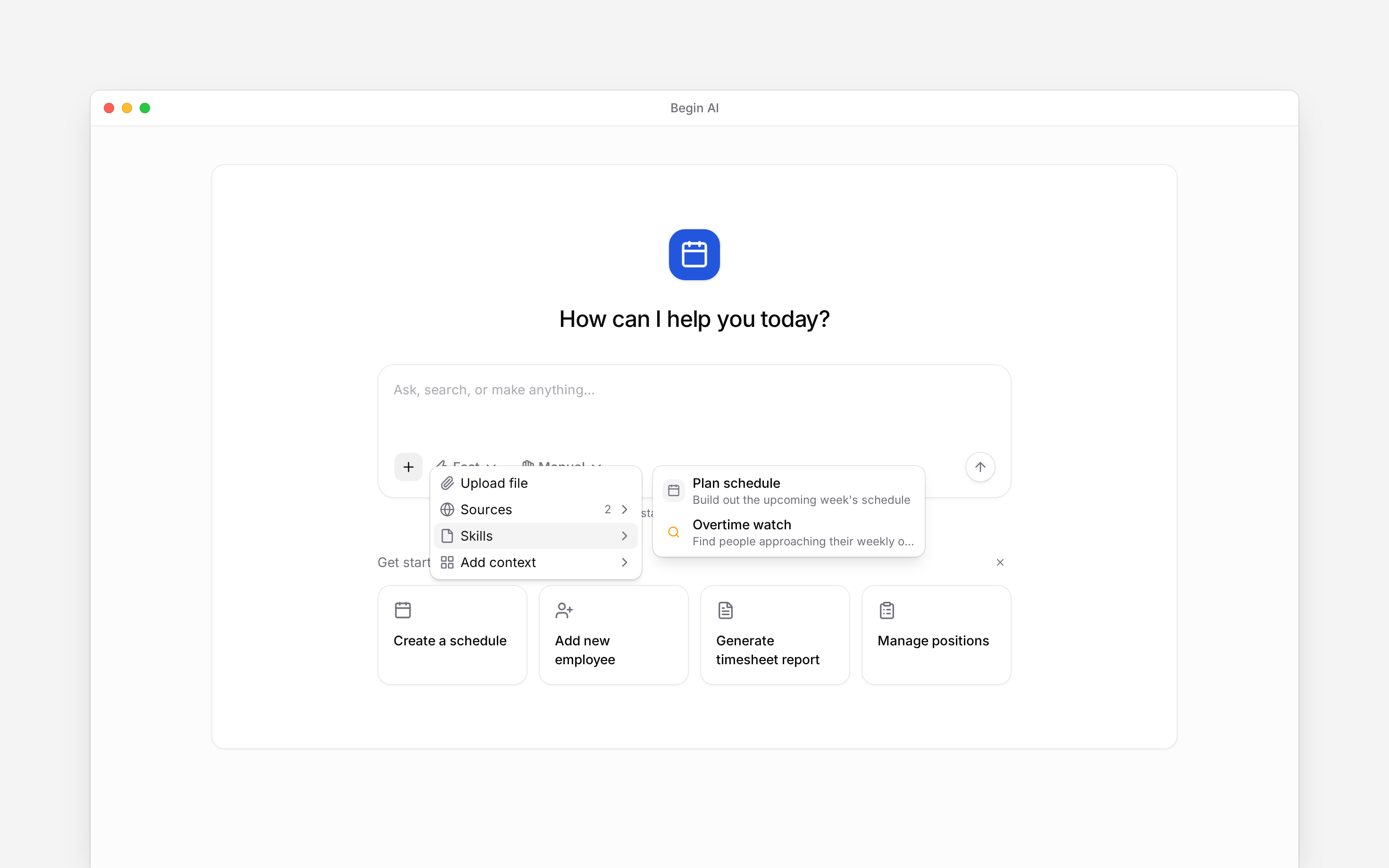The height and width of the screenshot is (868, 1389).
Task: Click the paperclip icon beside Upload file
Action: [x=447, y=484]
